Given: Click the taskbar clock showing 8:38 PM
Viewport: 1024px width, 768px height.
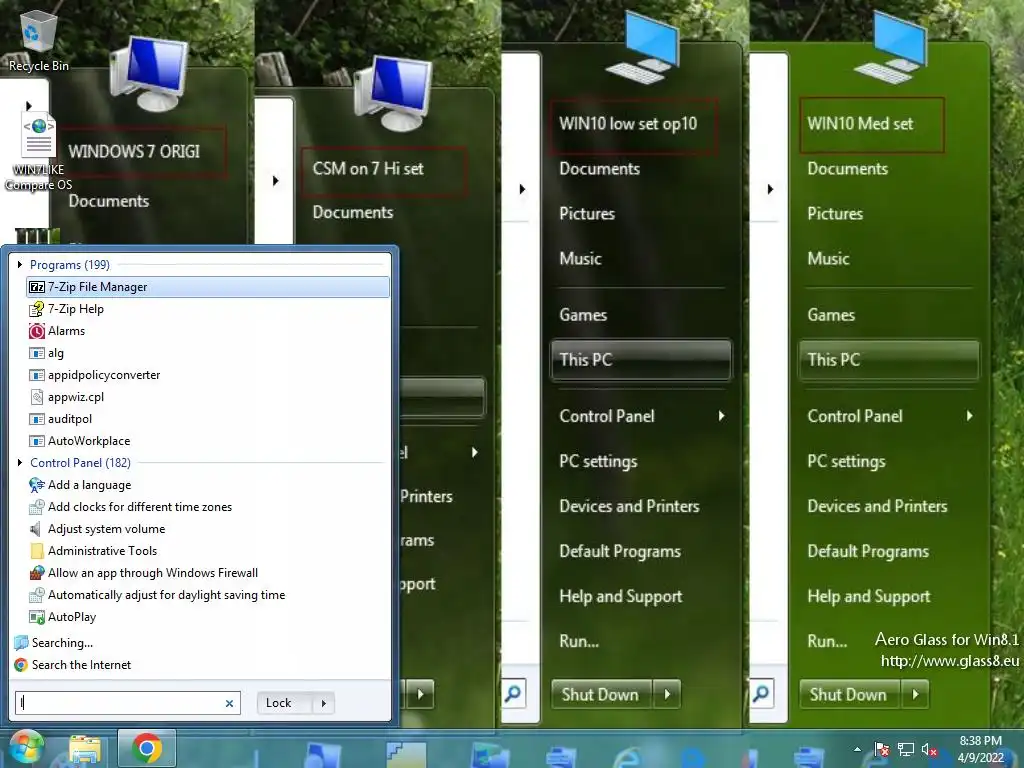Looking at the screenshot, I should 980,749.
